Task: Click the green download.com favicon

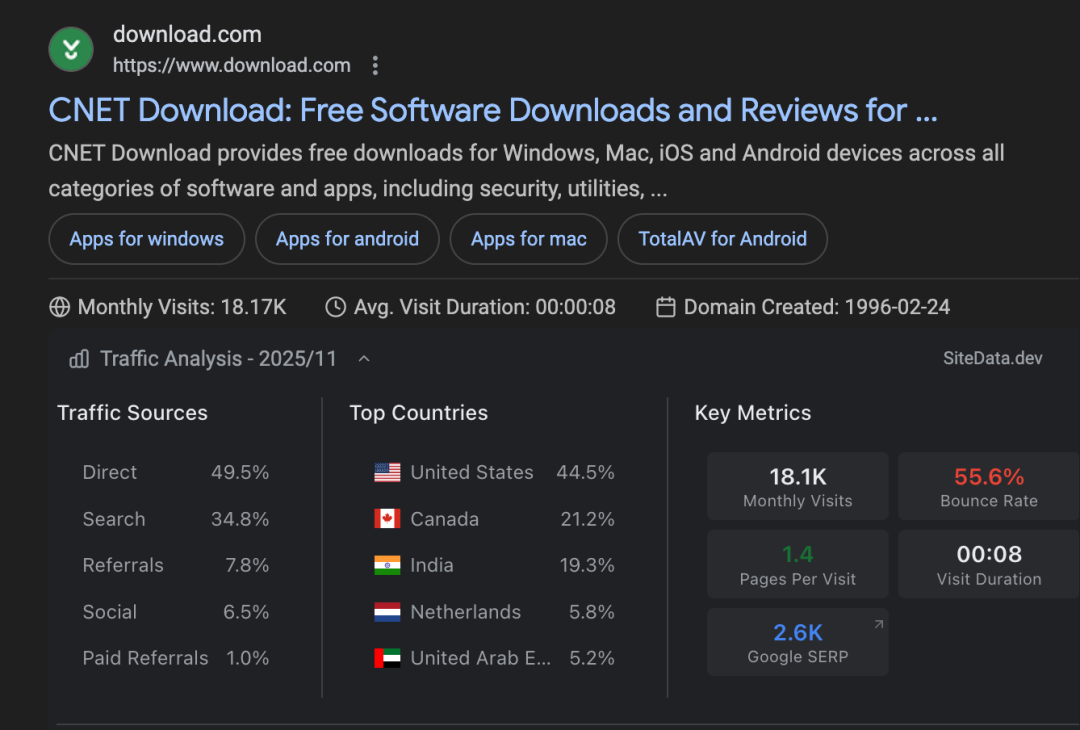Action: [71, 50]
